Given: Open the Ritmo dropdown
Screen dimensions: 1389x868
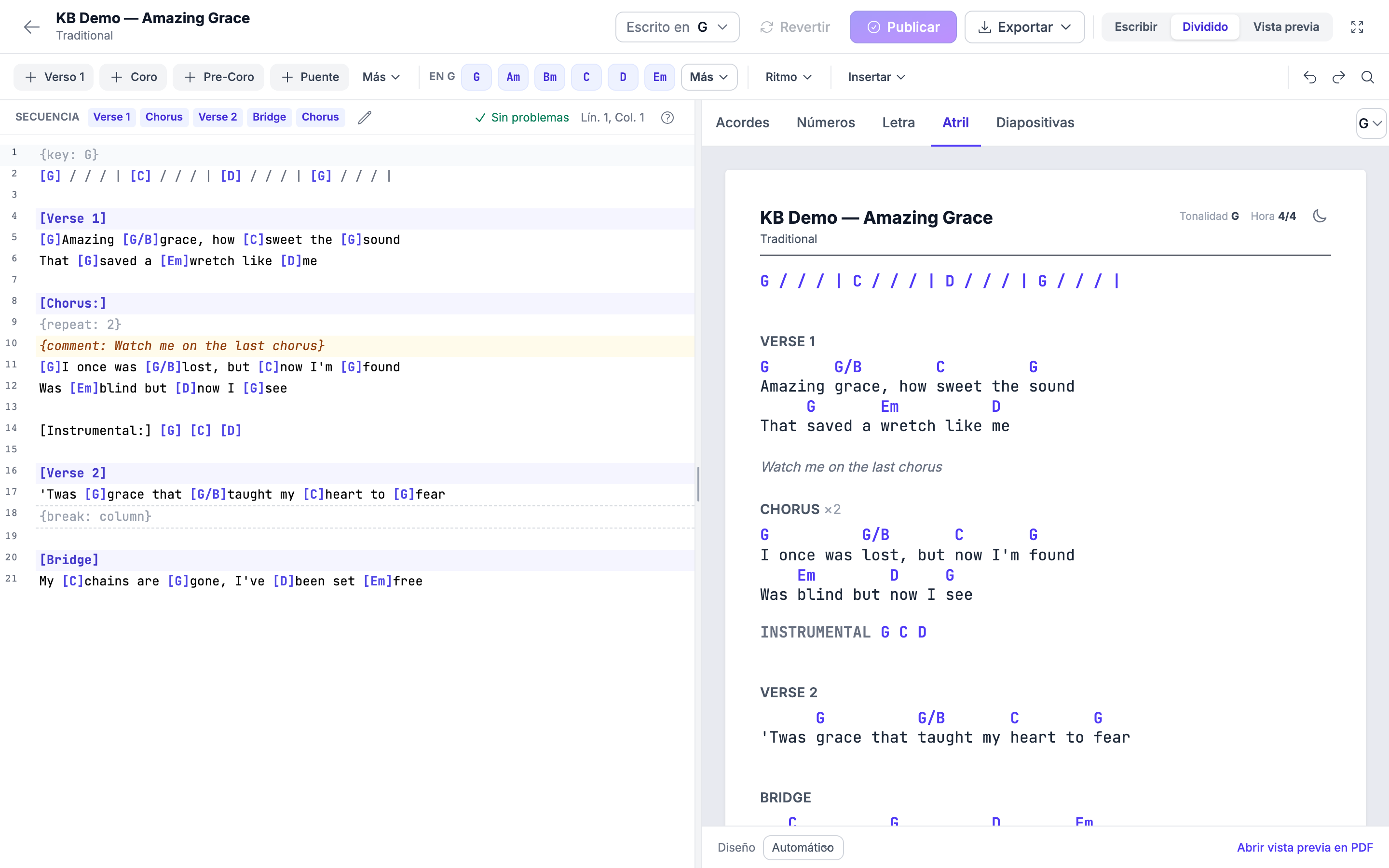Looking at the screenshot, I should 789,77.
